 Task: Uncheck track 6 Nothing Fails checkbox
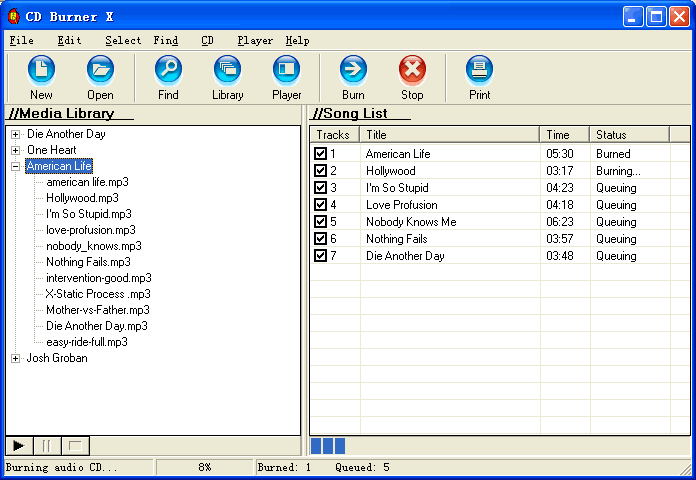(320, 238)
